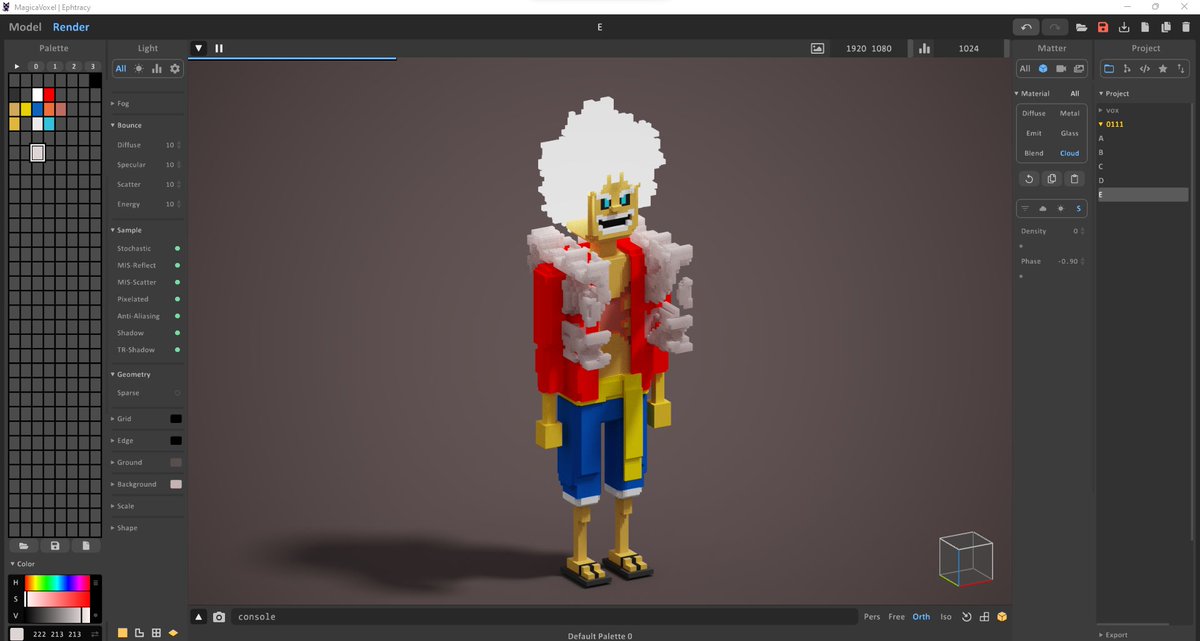Choose the Metal material type
The width and height of the screenshot is (1200, 641).
click(1069, 113)
